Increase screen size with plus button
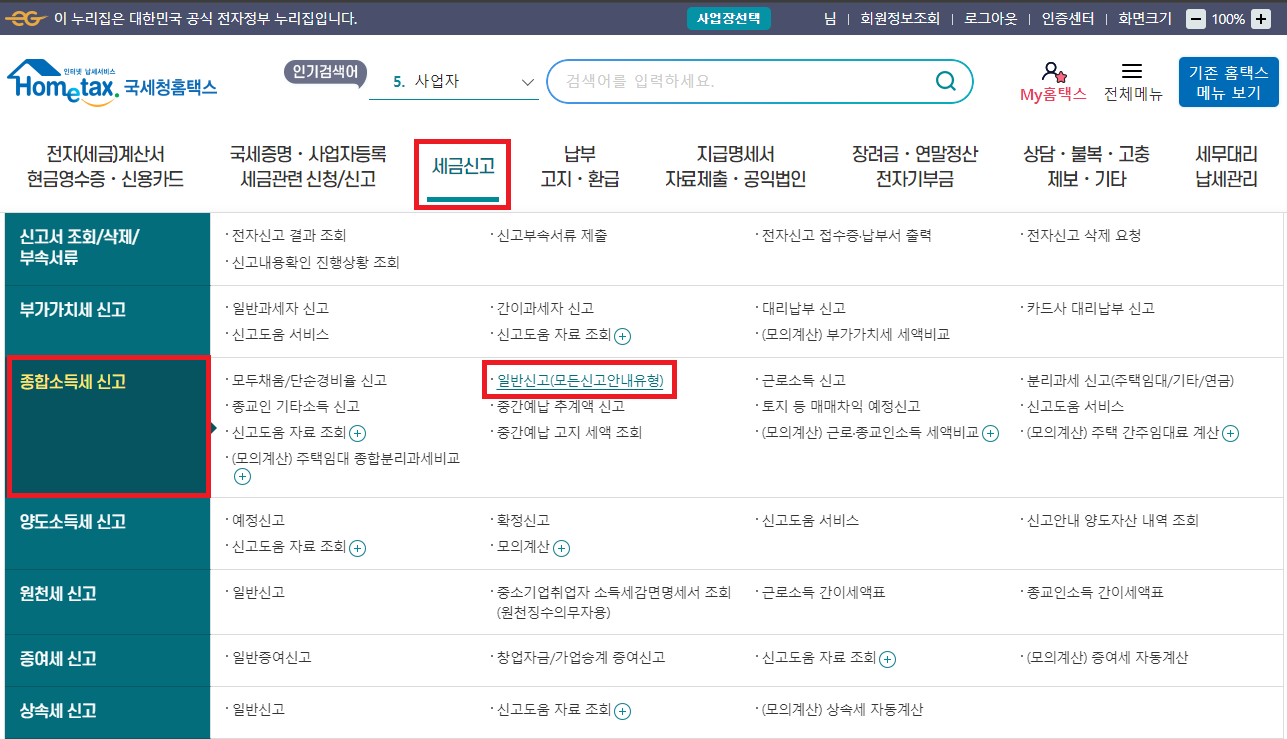 coord(1261,18)
